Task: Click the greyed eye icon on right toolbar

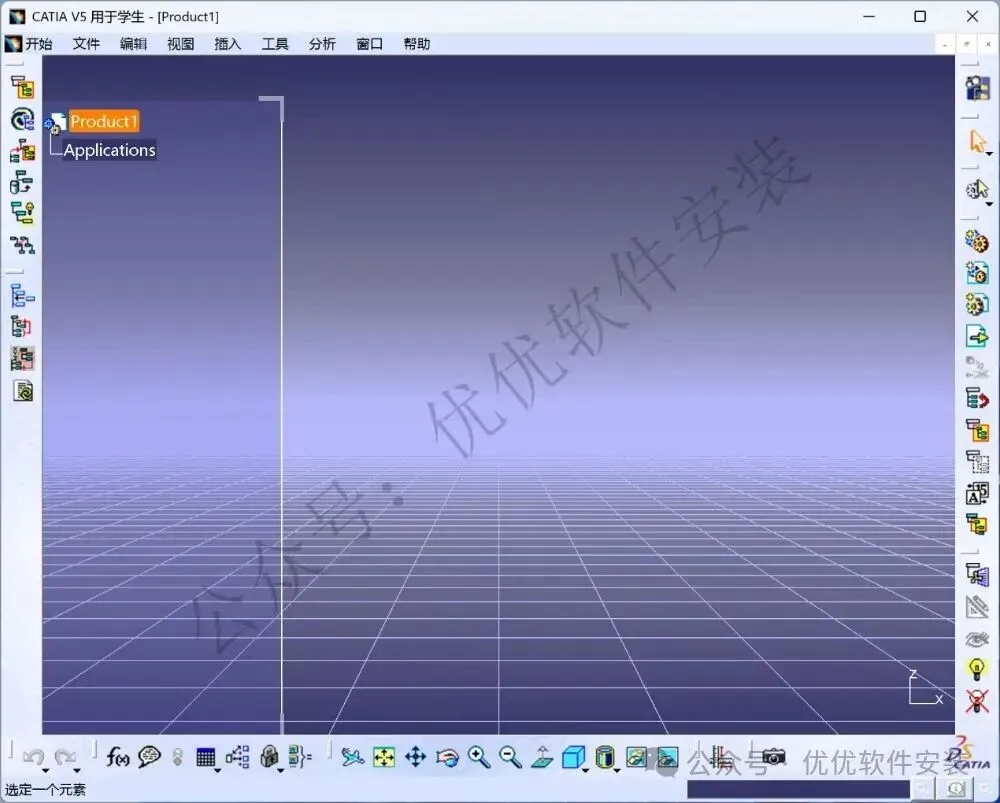Action: click(976, 638)
